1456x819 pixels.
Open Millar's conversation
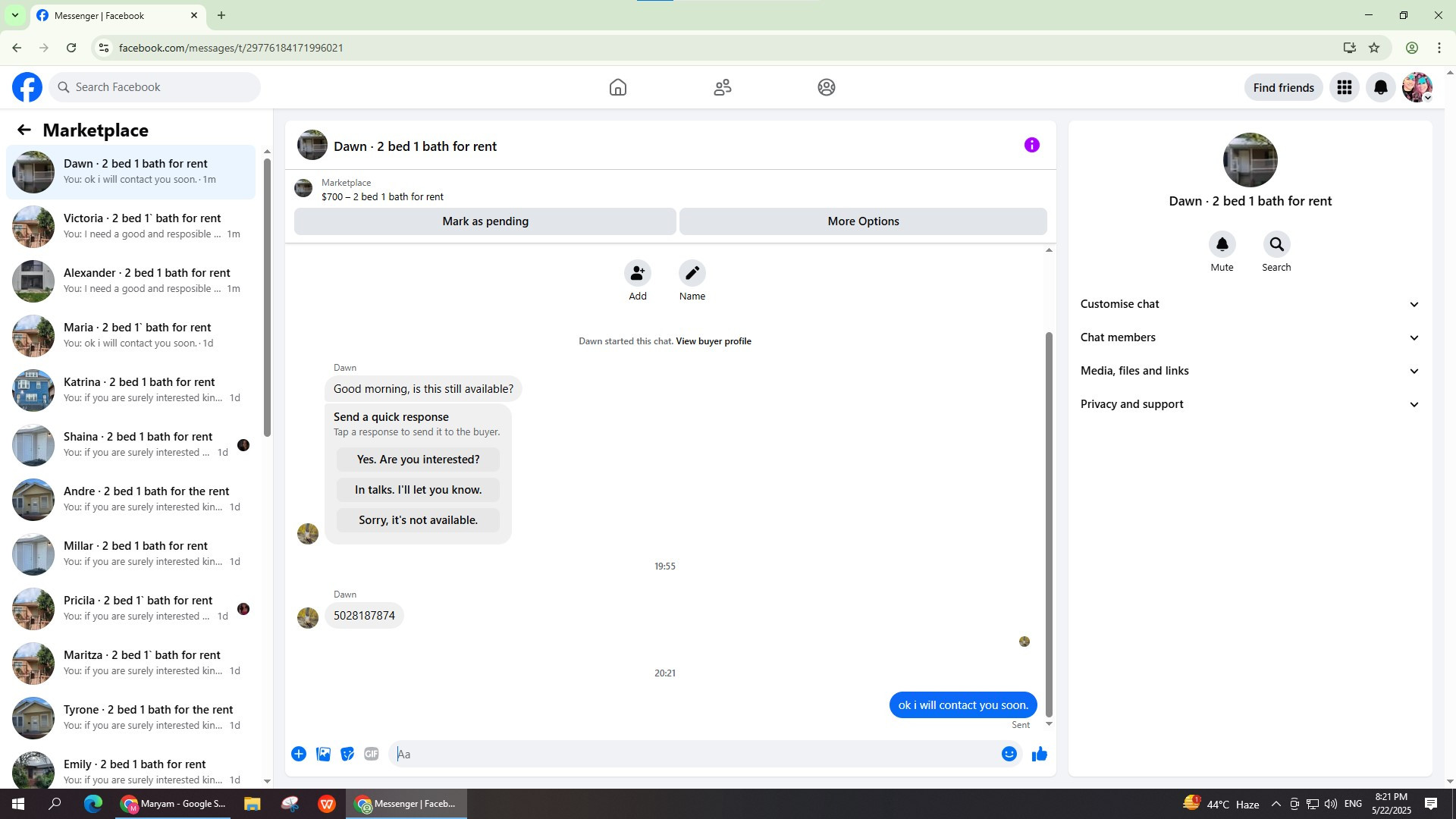(130, 554)
